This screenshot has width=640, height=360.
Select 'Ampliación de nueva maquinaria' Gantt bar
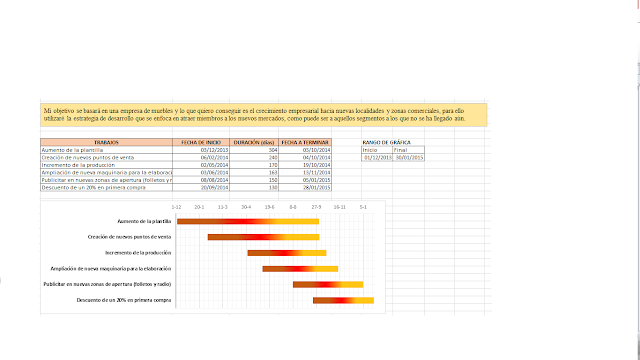300,269
